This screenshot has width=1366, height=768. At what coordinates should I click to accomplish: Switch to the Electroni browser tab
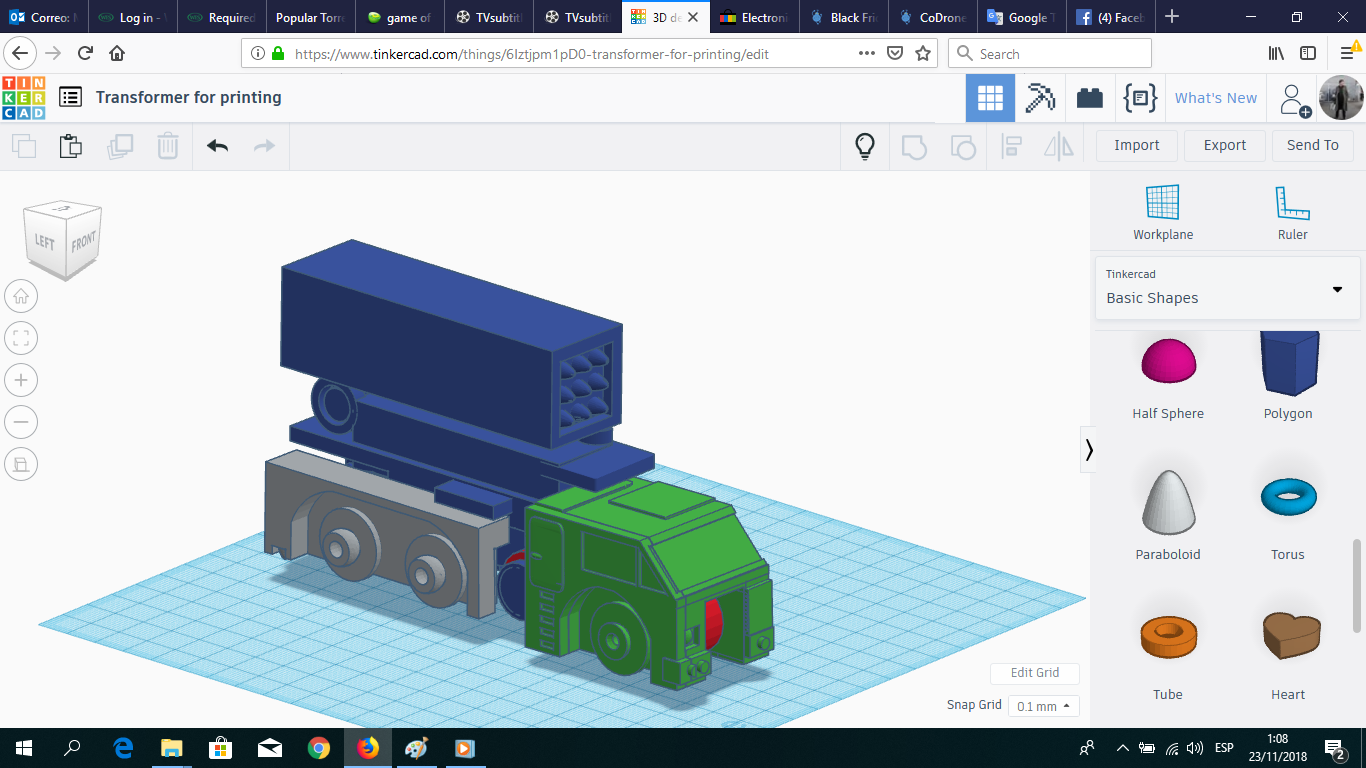pos(755,17)
